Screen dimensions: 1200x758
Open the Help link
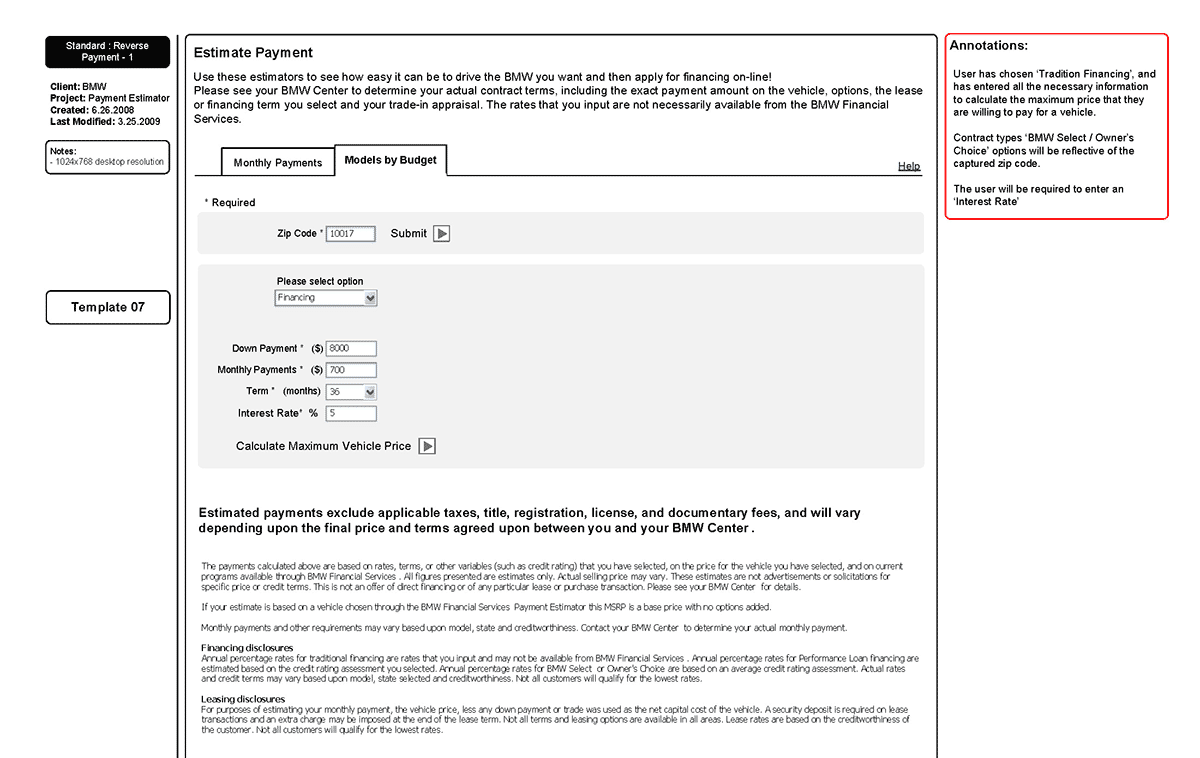(908, 166)
